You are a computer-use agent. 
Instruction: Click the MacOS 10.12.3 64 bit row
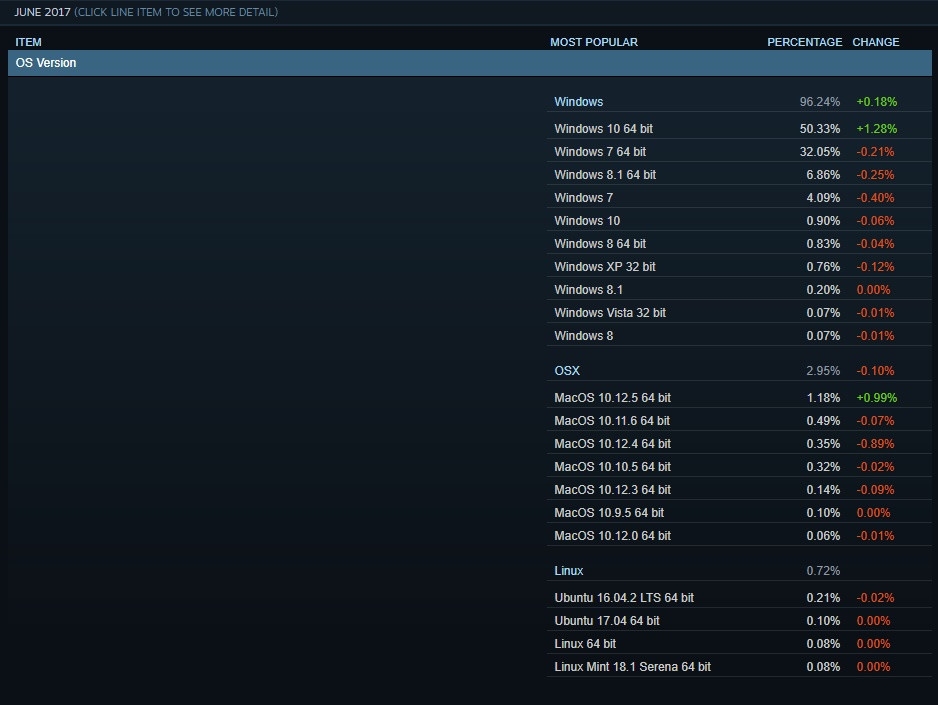click(739, 490)
